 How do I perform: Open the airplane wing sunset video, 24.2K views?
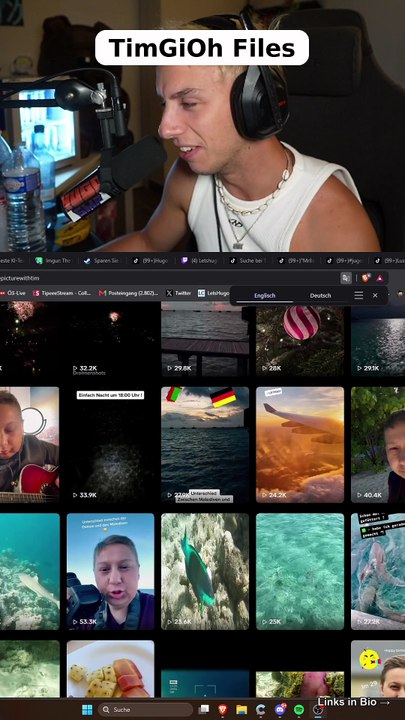pyautogui.click(x=300, y=444)
